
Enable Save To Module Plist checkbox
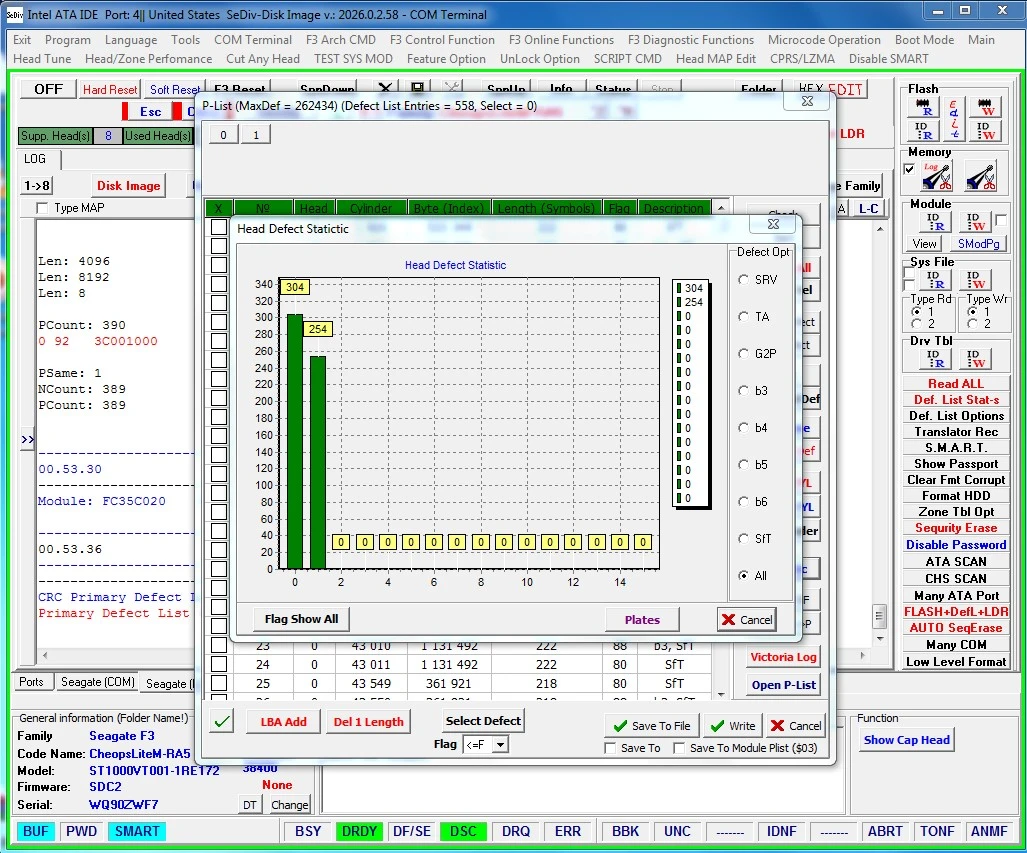tap(679, 748)
